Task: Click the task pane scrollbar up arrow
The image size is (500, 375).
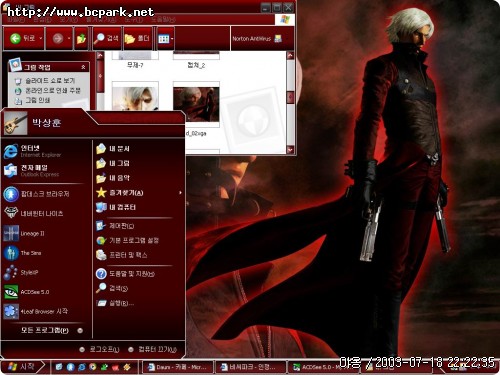Action: [100, 56]
